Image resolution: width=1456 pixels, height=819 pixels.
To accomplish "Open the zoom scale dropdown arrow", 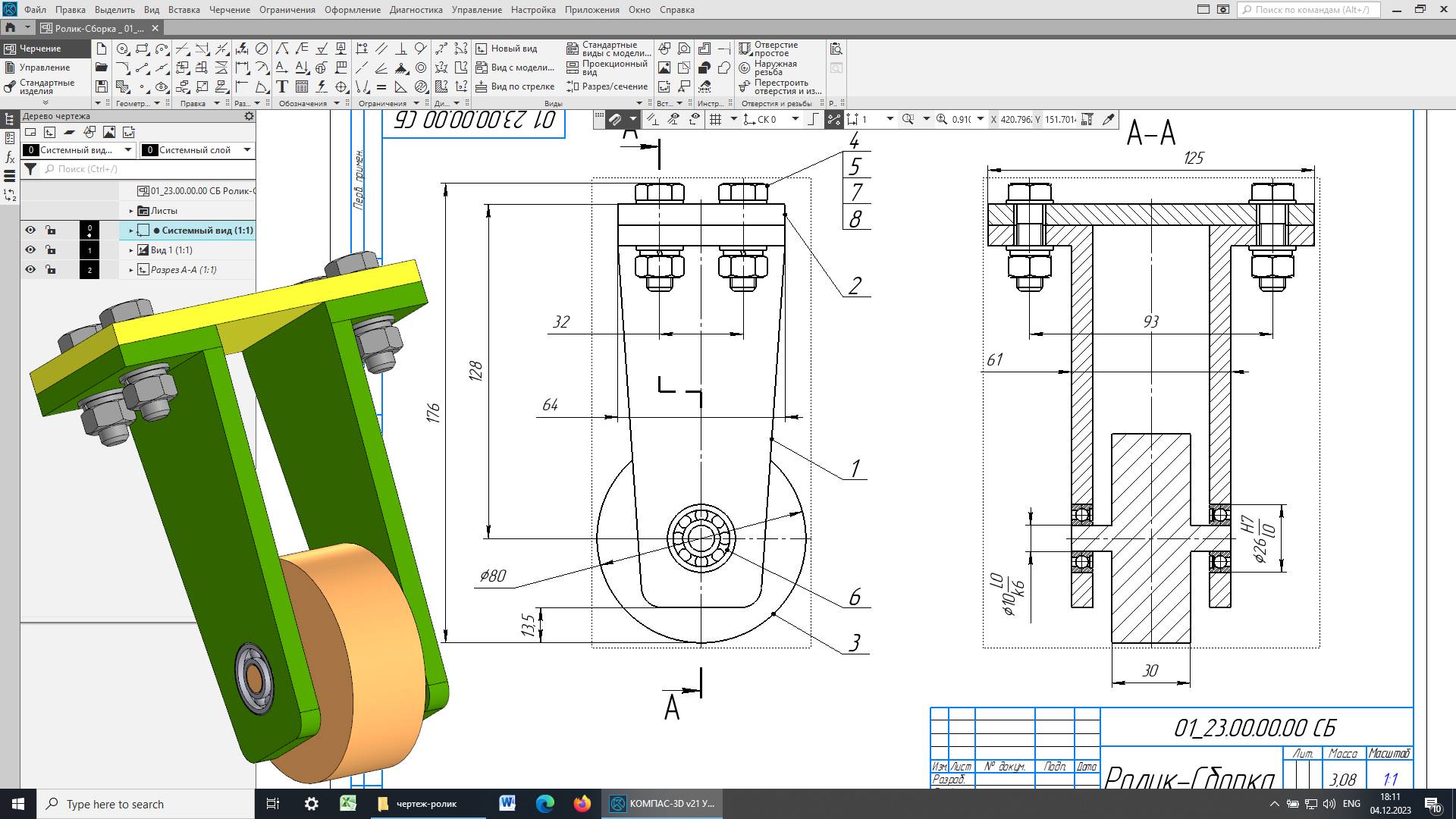I will point(980,119).
